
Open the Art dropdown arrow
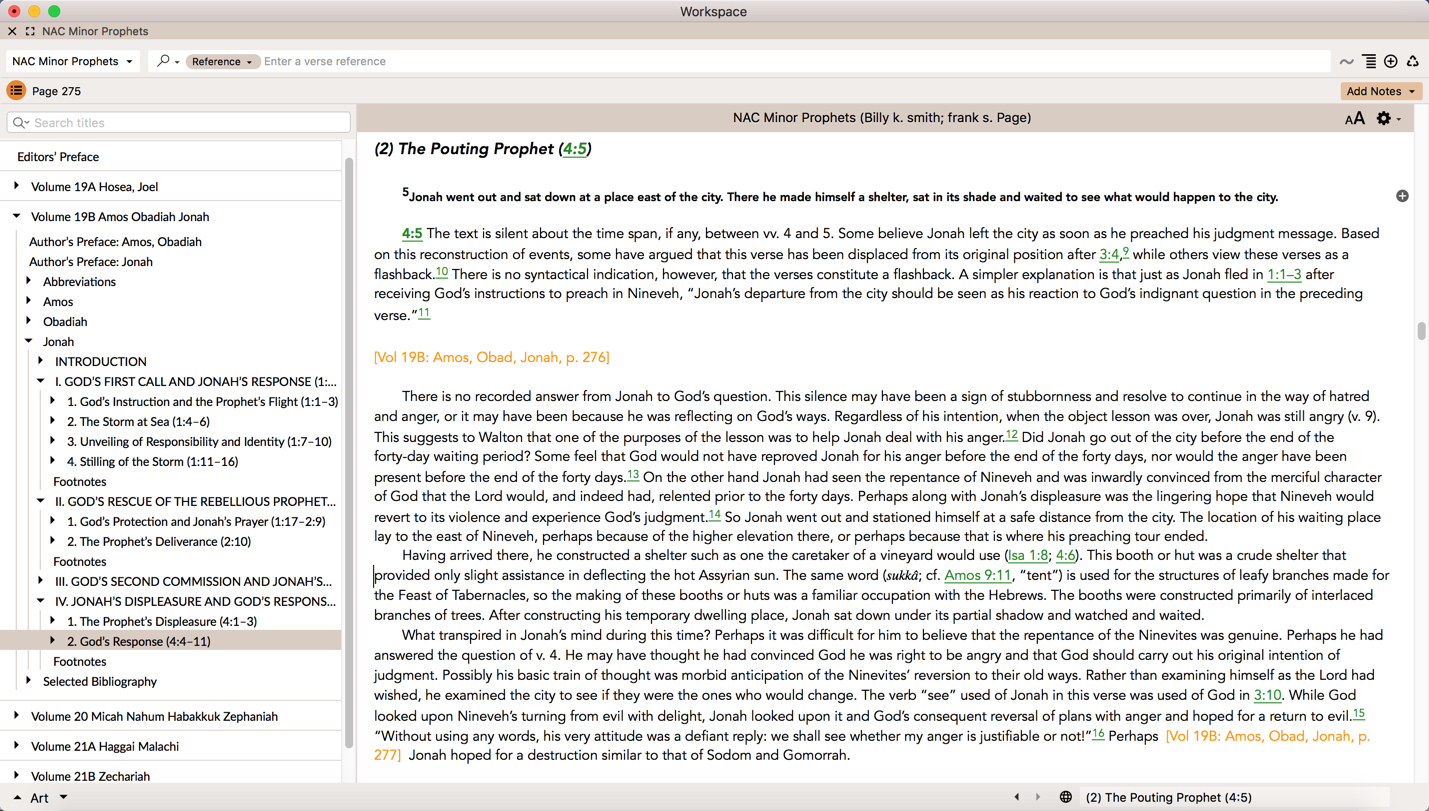click(x=63, y=797)
